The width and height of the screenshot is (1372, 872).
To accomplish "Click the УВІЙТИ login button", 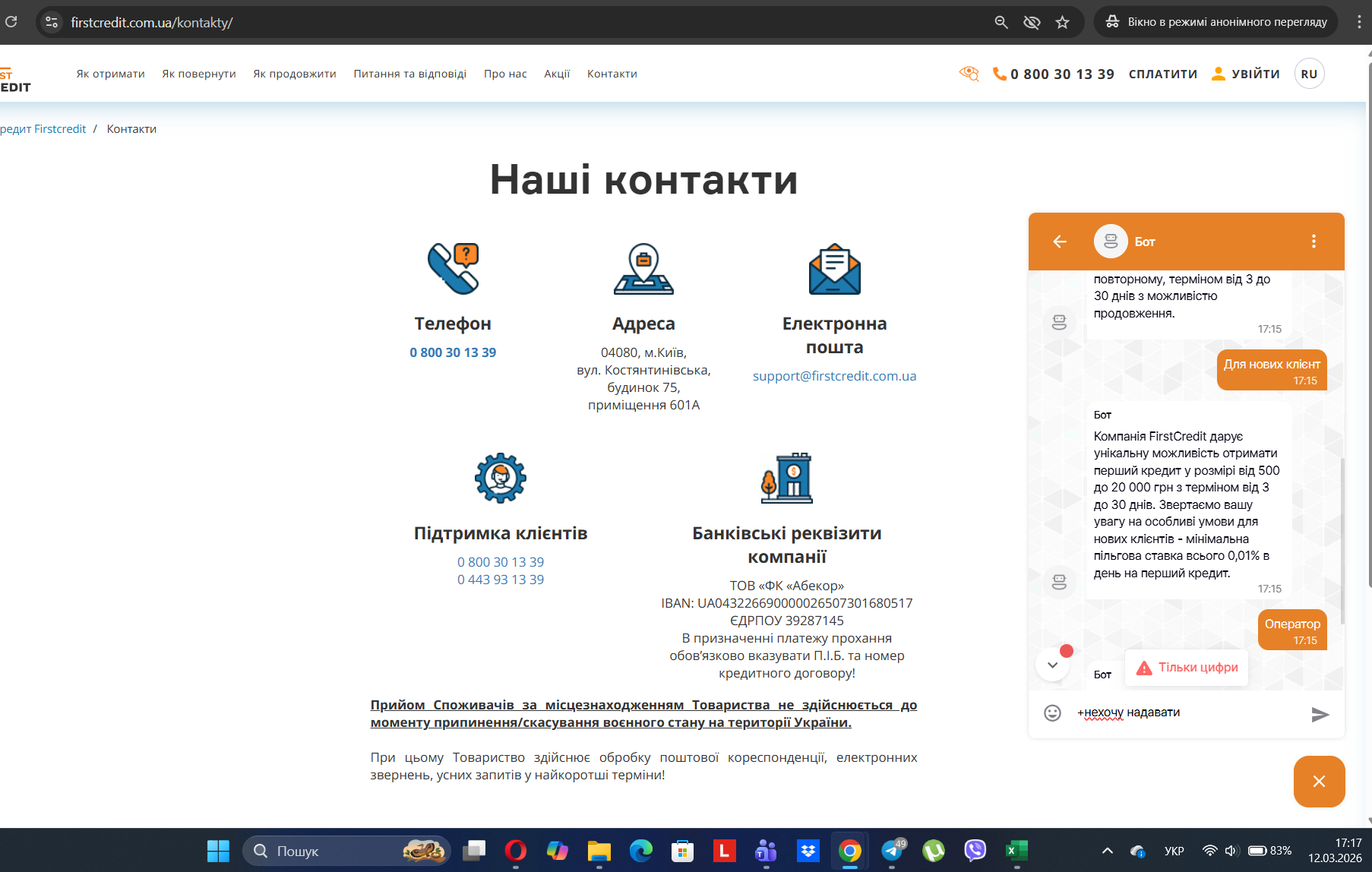I will [x=1246, y=74].
